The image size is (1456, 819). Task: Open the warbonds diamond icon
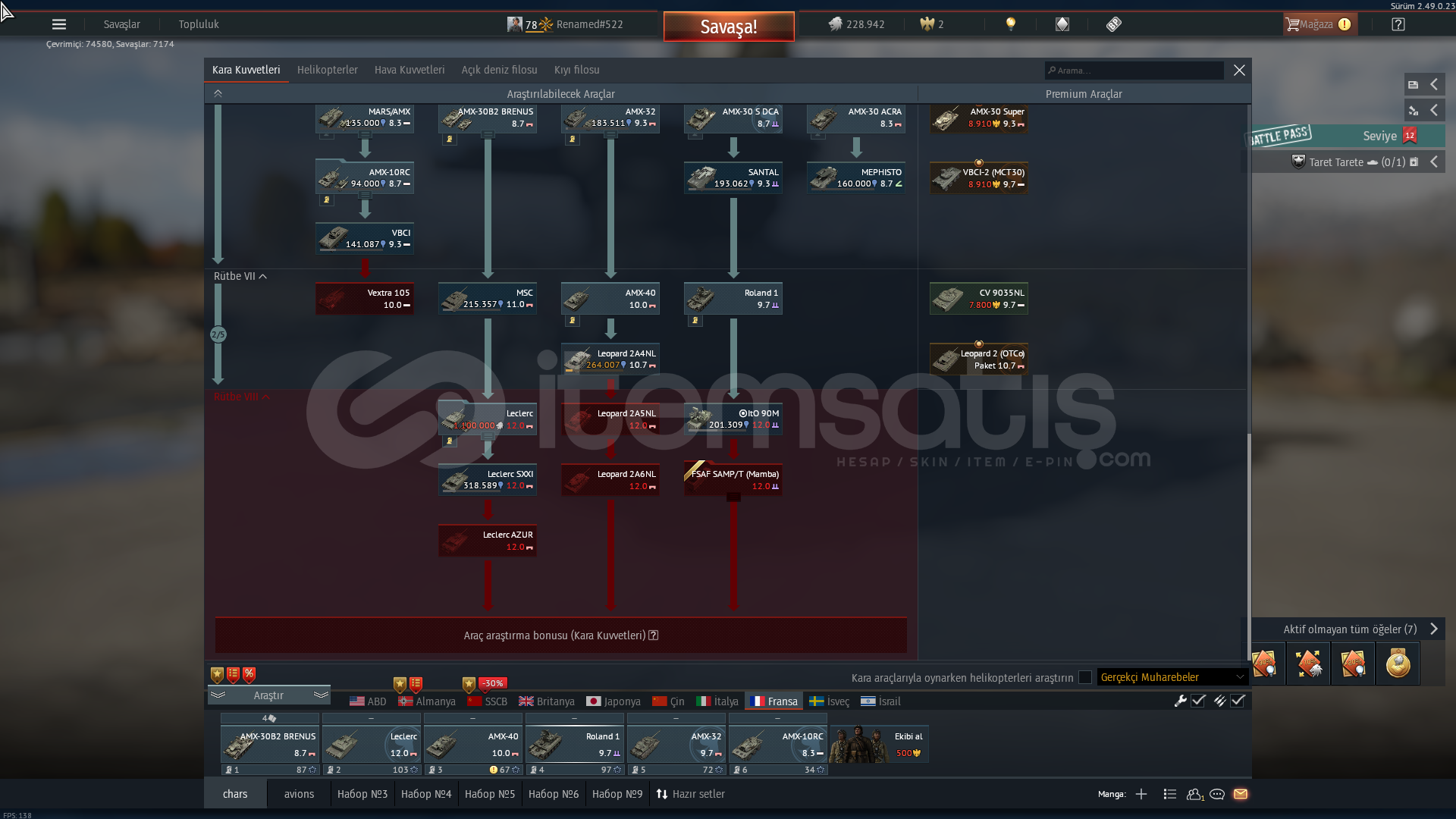pos(1062,24)
